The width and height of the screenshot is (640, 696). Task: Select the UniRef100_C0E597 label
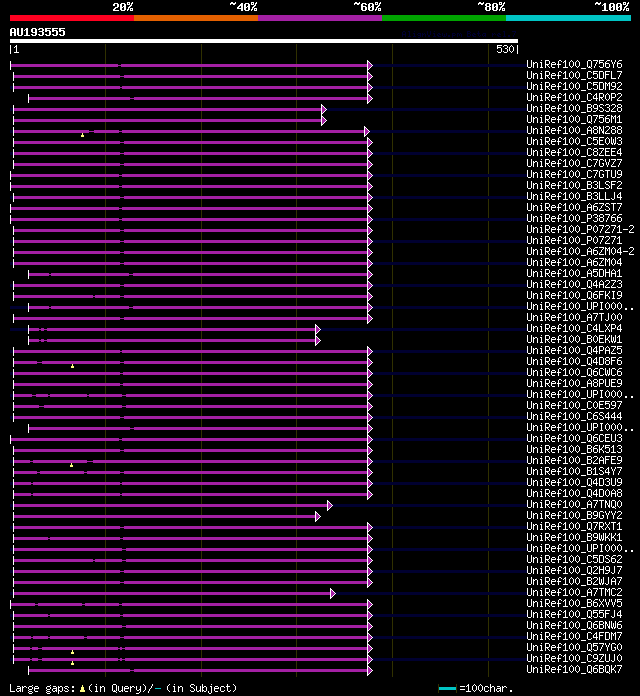[574, 405]
